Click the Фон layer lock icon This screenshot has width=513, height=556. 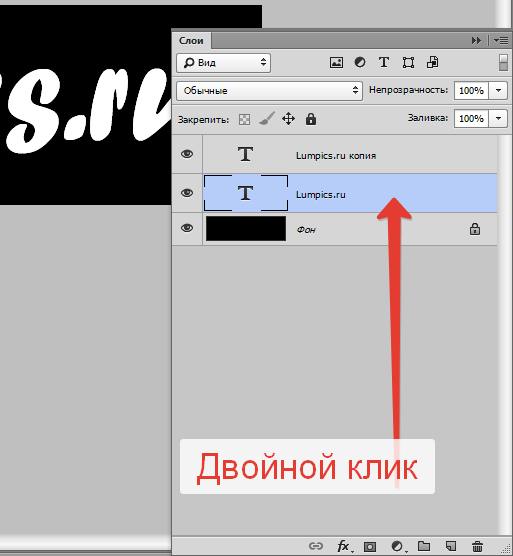[475, 229]
